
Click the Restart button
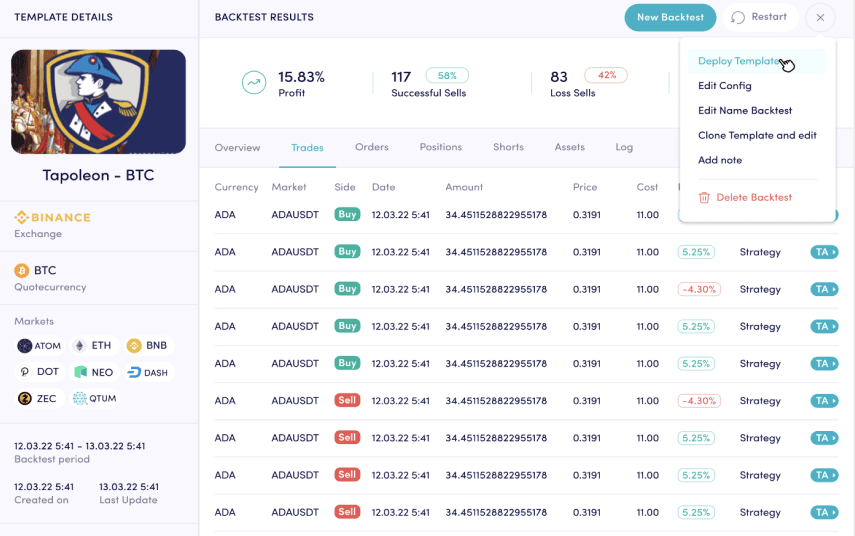click(x=759, y=17)
